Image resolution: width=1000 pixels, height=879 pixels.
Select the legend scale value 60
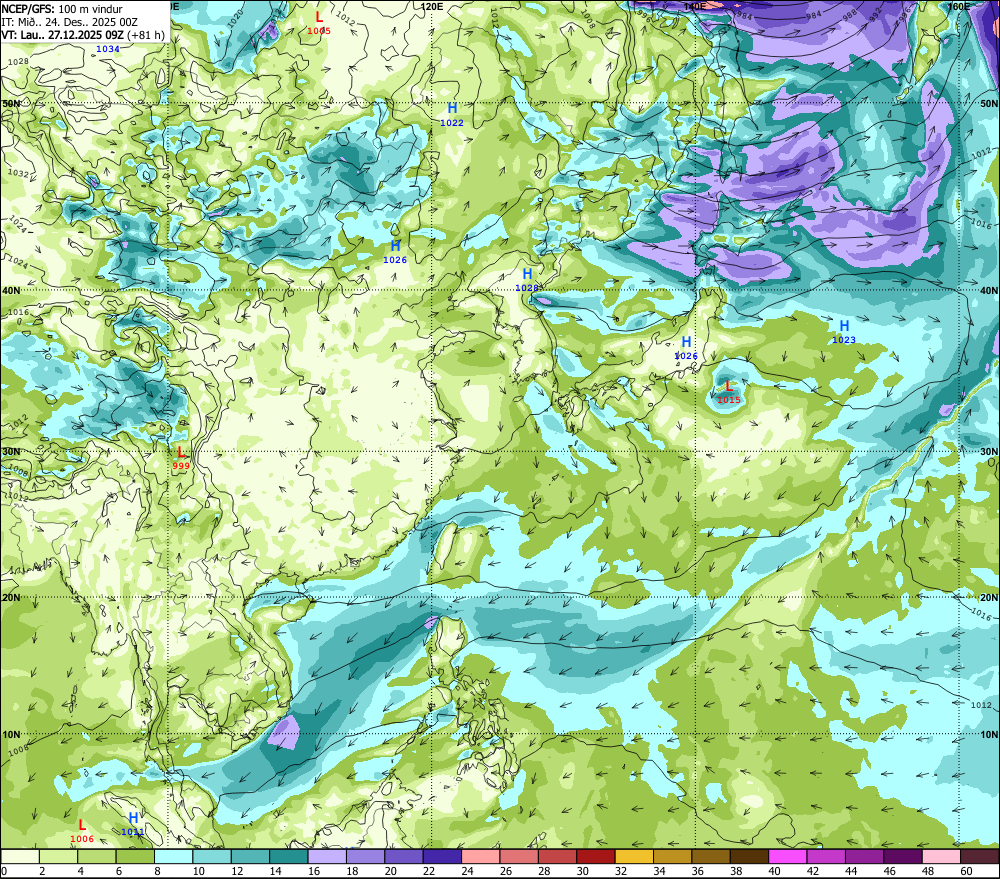tap(966, 871)
